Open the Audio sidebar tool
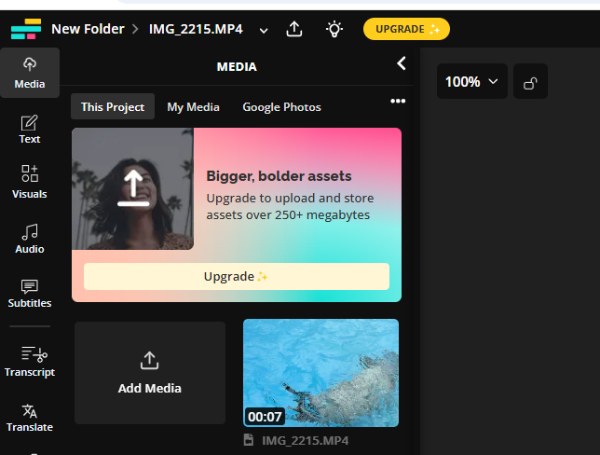Viewport: 600px width, 455px height. (x=29, y=239)
